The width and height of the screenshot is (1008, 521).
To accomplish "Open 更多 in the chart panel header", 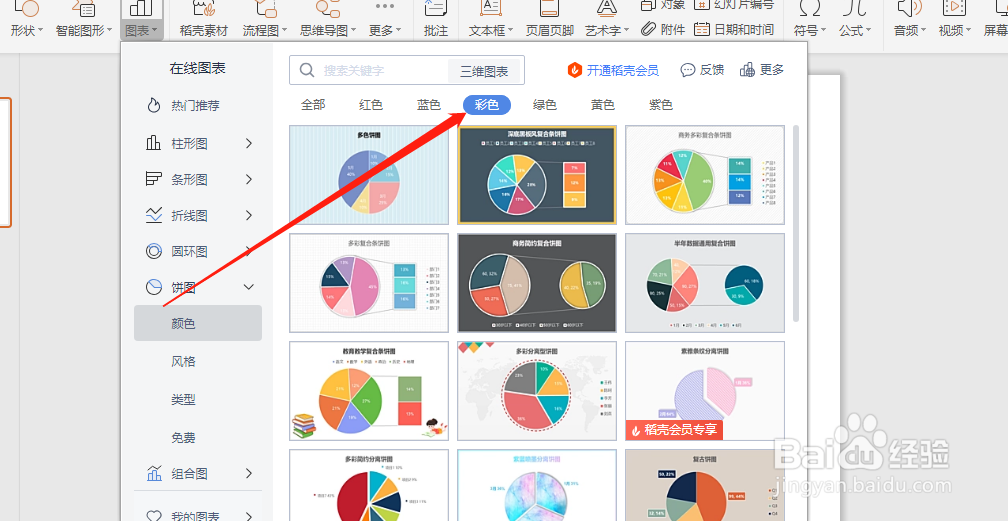I will pos(762,70).
